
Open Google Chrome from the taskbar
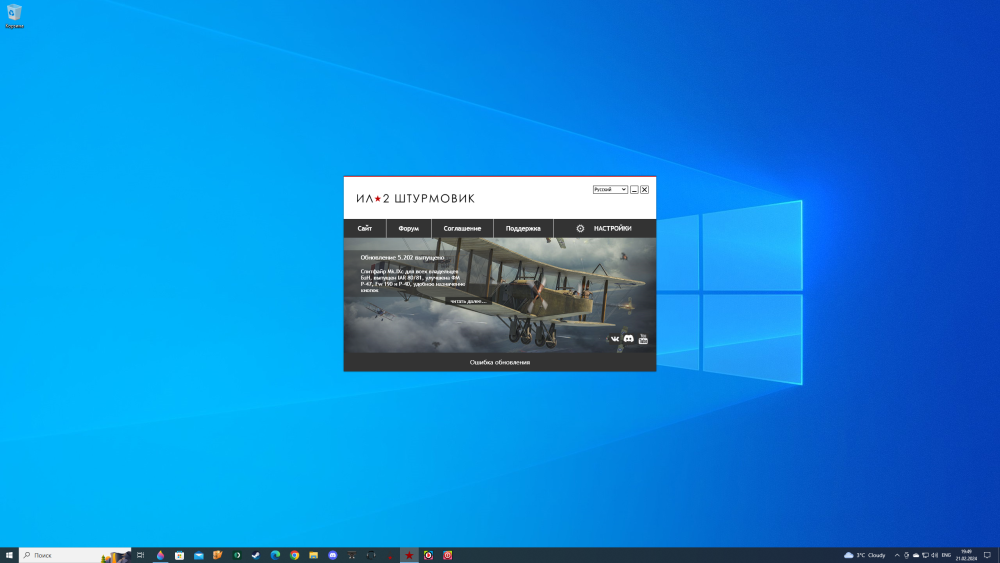295,555
